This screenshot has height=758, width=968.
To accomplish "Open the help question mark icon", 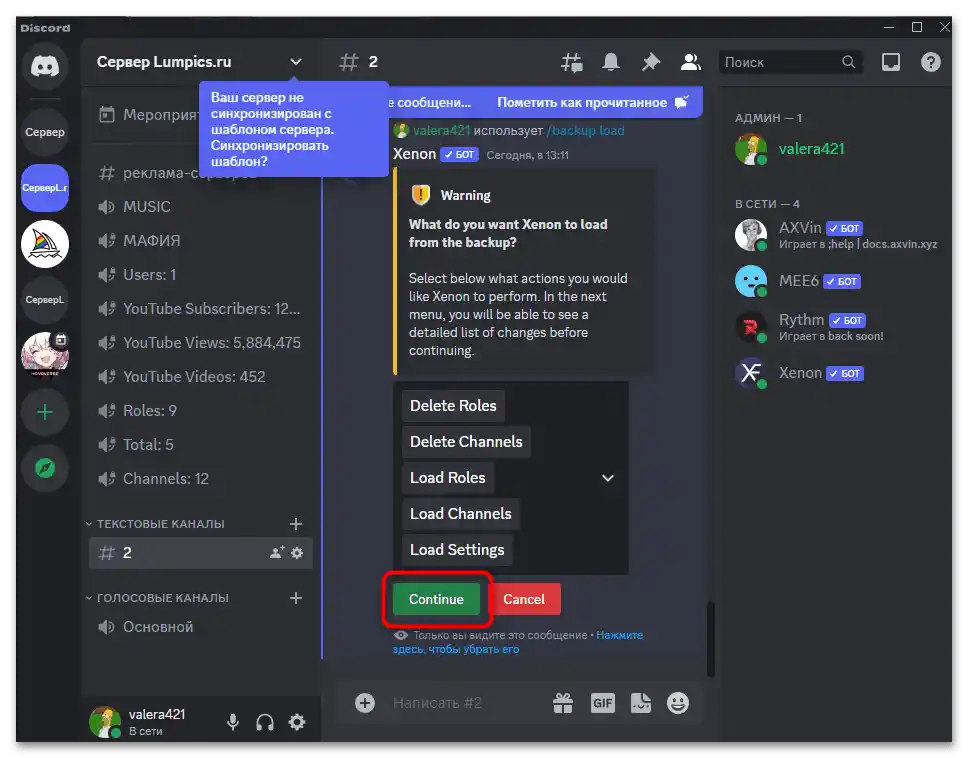I will tap(930, 62).
